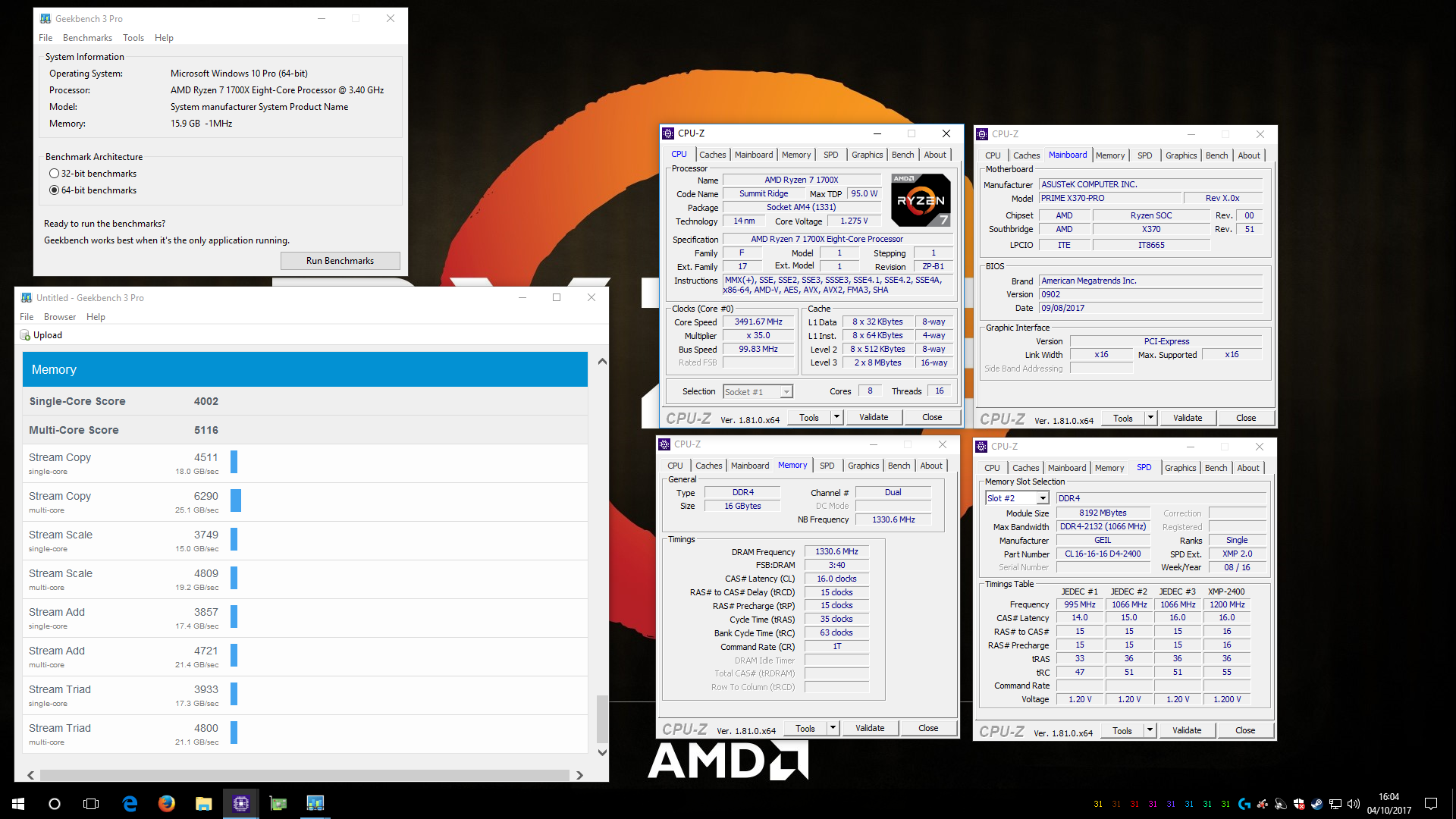Click Multi-Core Score value 5116
This screenshot has width=1456, height=819.
point(206,430)
